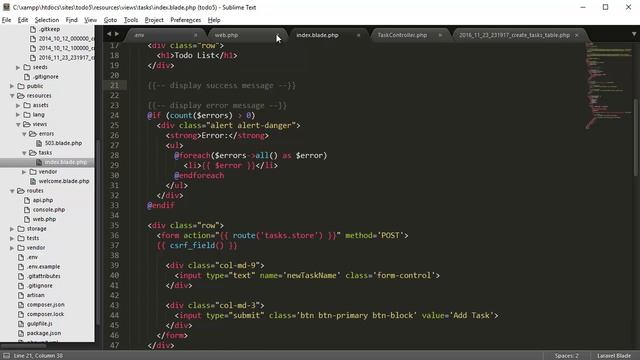Collapse the tasks folder
The width and height of the screenshot is (640, 360).
click(24, 153)
